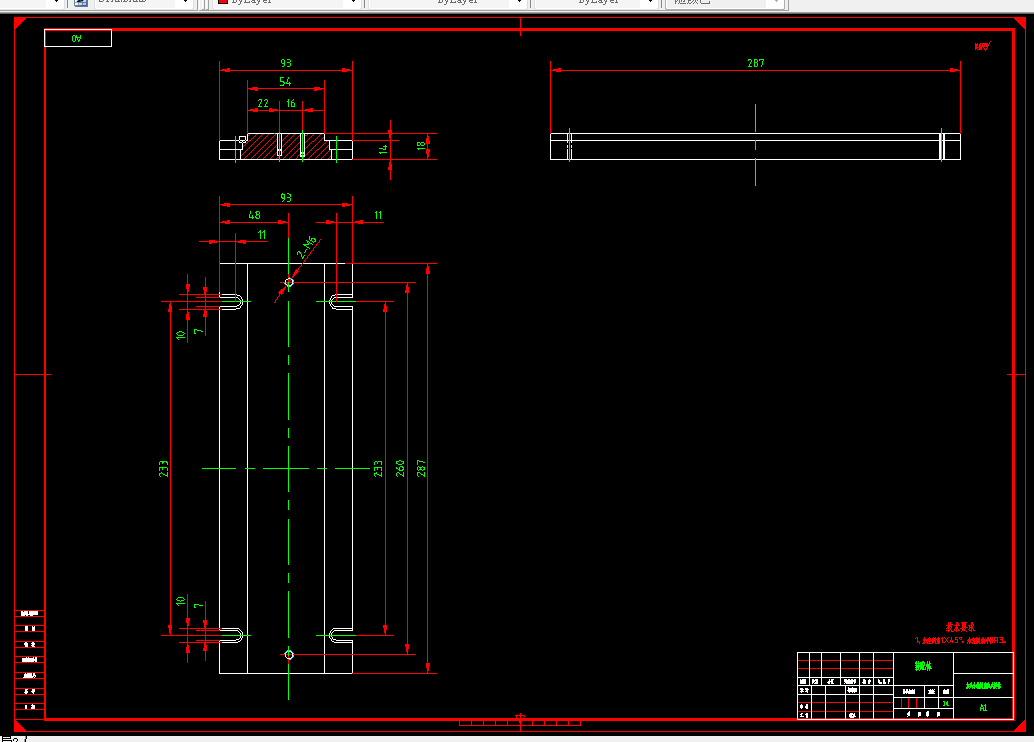Select the 1X45° chamfer note line
This screenshot has width=1034, height=742.
pos(960,640)
